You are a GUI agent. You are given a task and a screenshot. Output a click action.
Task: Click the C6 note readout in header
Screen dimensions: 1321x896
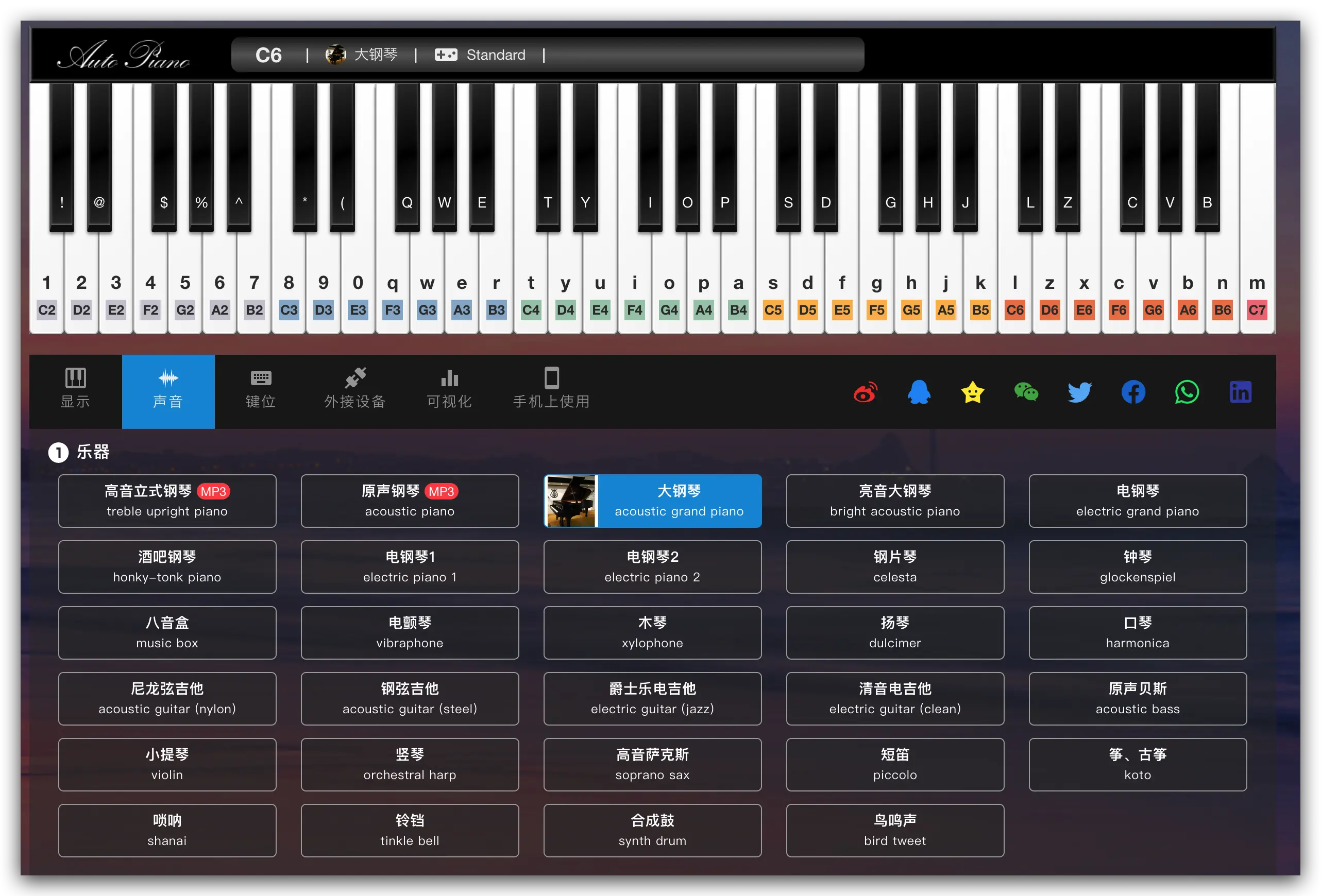(268, 55)
